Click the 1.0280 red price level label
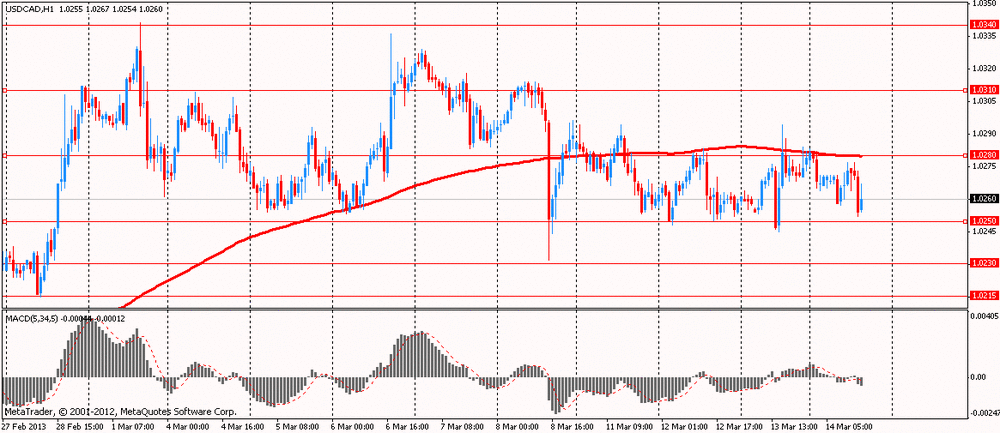 [982, 155]
